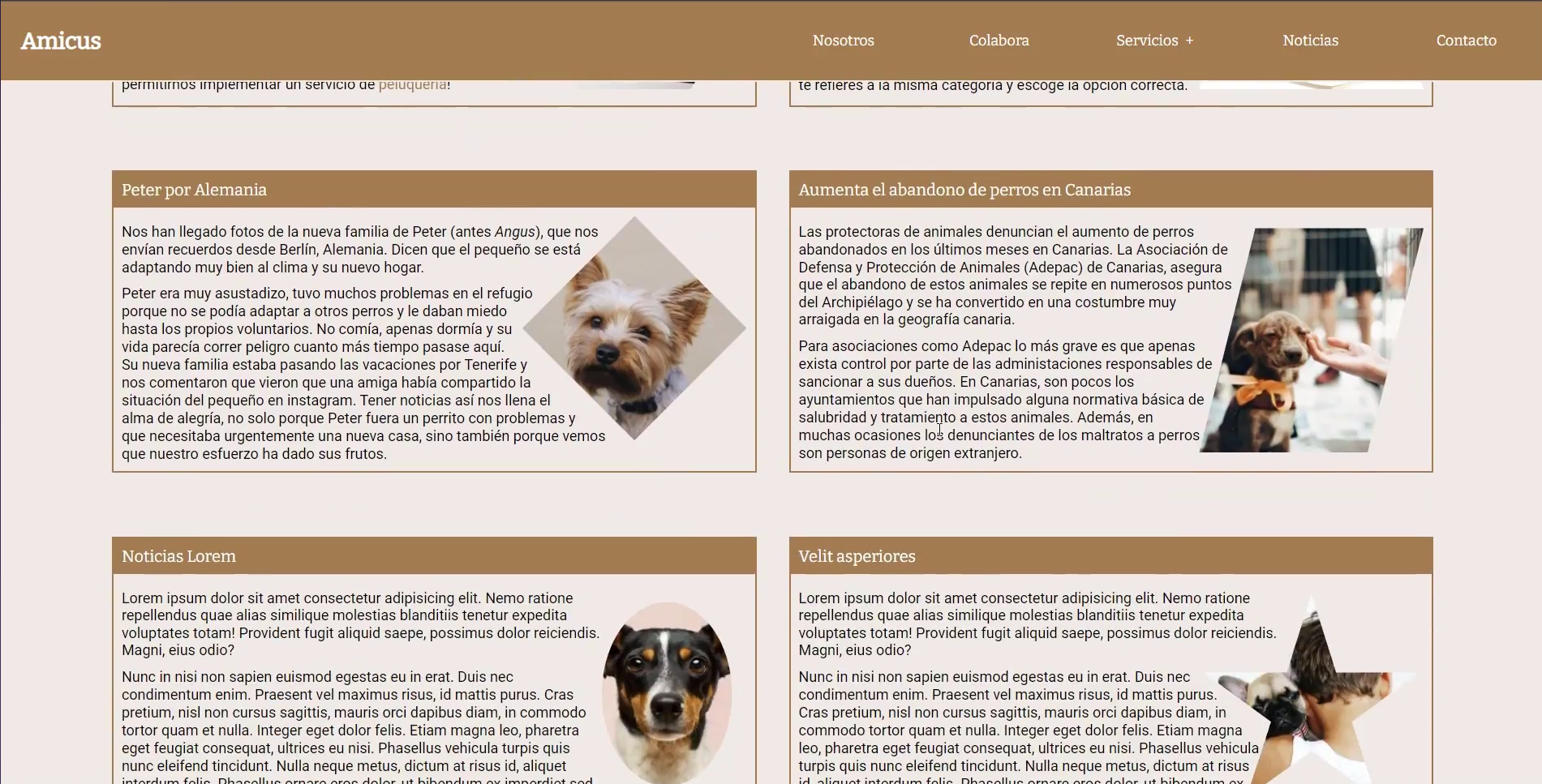Image resolution: width=1542 pixels, height=784 pixels.
Task: Click the oval-shaped tricolor dog photo
Action: (667, 693)
